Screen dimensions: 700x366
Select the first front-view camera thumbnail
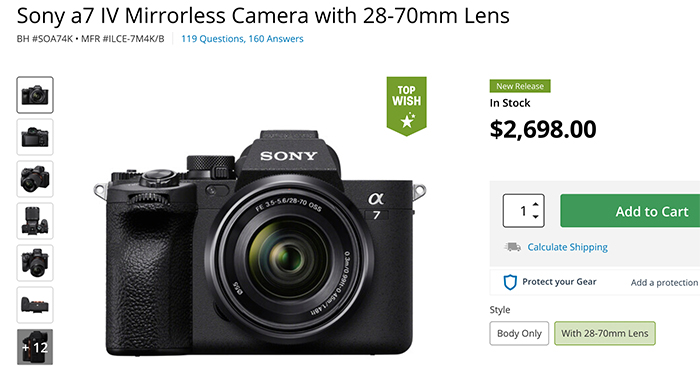(x=35, y=95)
